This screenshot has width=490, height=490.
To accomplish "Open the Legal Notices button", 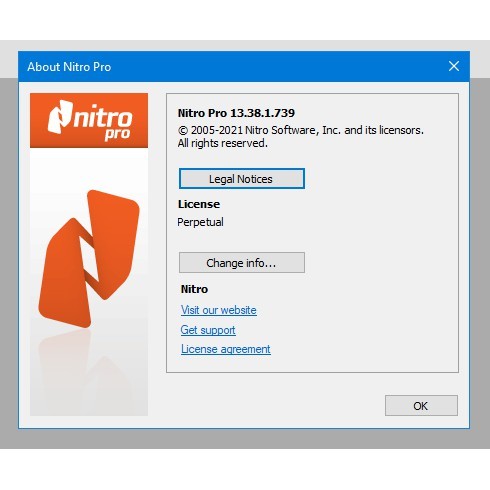I will (x=242, y=179).
